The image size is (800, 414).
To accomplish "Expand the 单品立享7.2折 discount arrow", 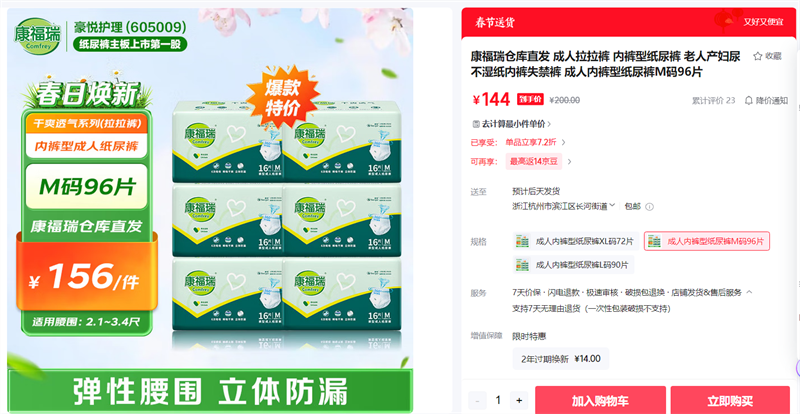I will click(x=563, y=142).
